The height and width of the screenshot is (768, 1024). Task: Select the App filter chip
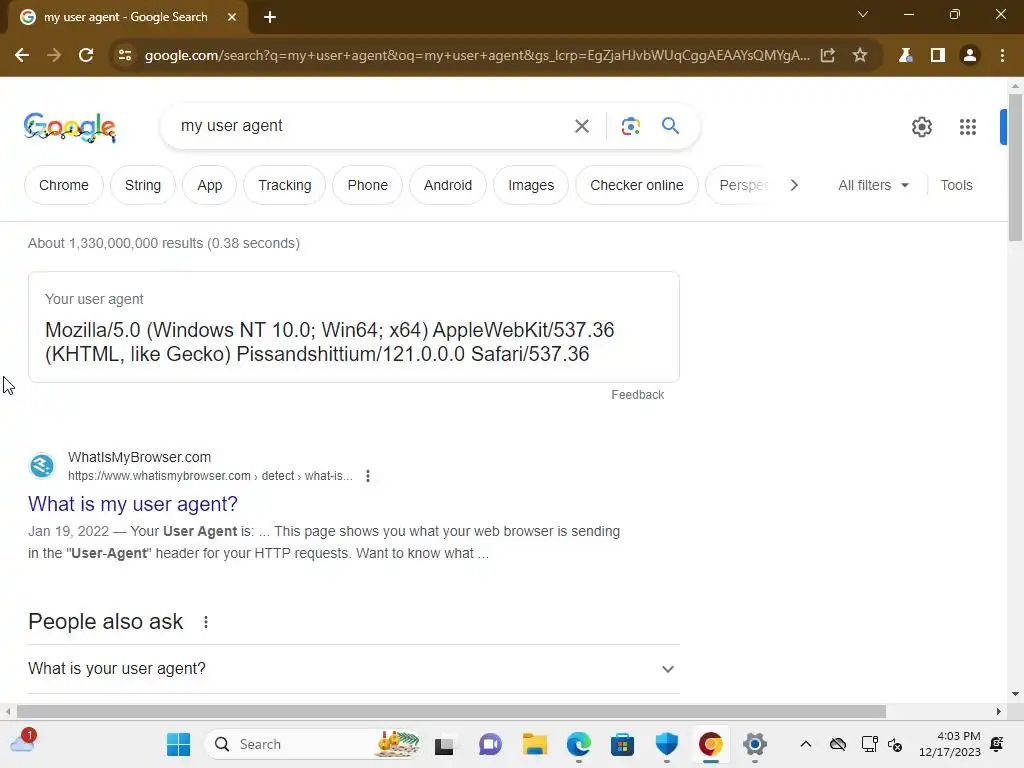(x=210, y=185)
